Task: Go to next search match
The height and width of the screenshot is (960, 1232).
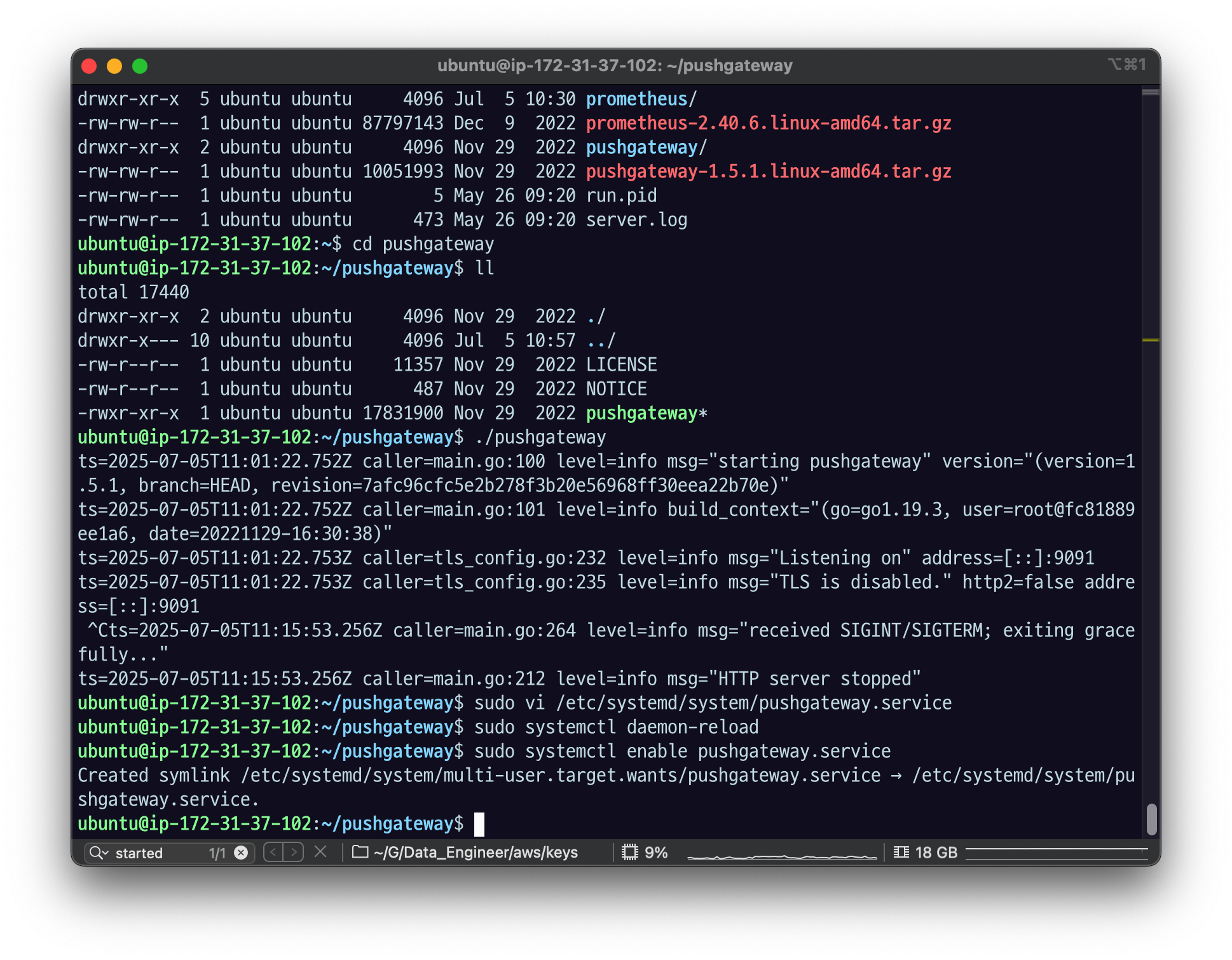Action: coord(294,852)
